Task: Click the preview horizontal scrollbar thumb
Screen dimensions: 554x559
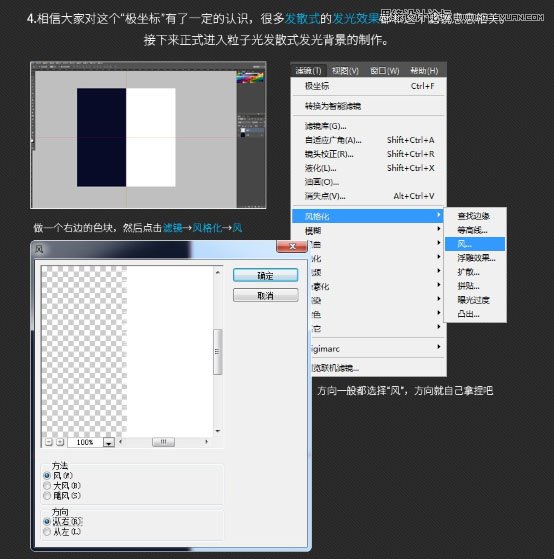Action: 163,442
